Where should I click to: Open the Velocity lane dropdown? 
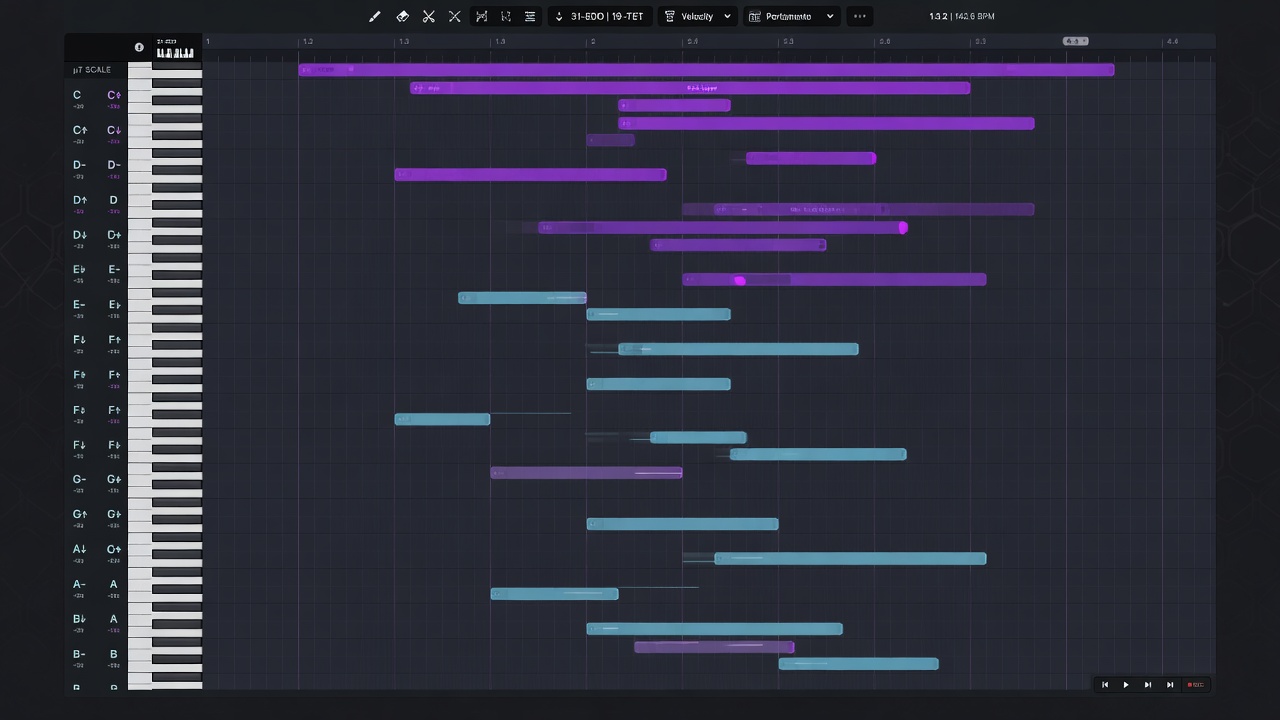(x=698, y=16)
